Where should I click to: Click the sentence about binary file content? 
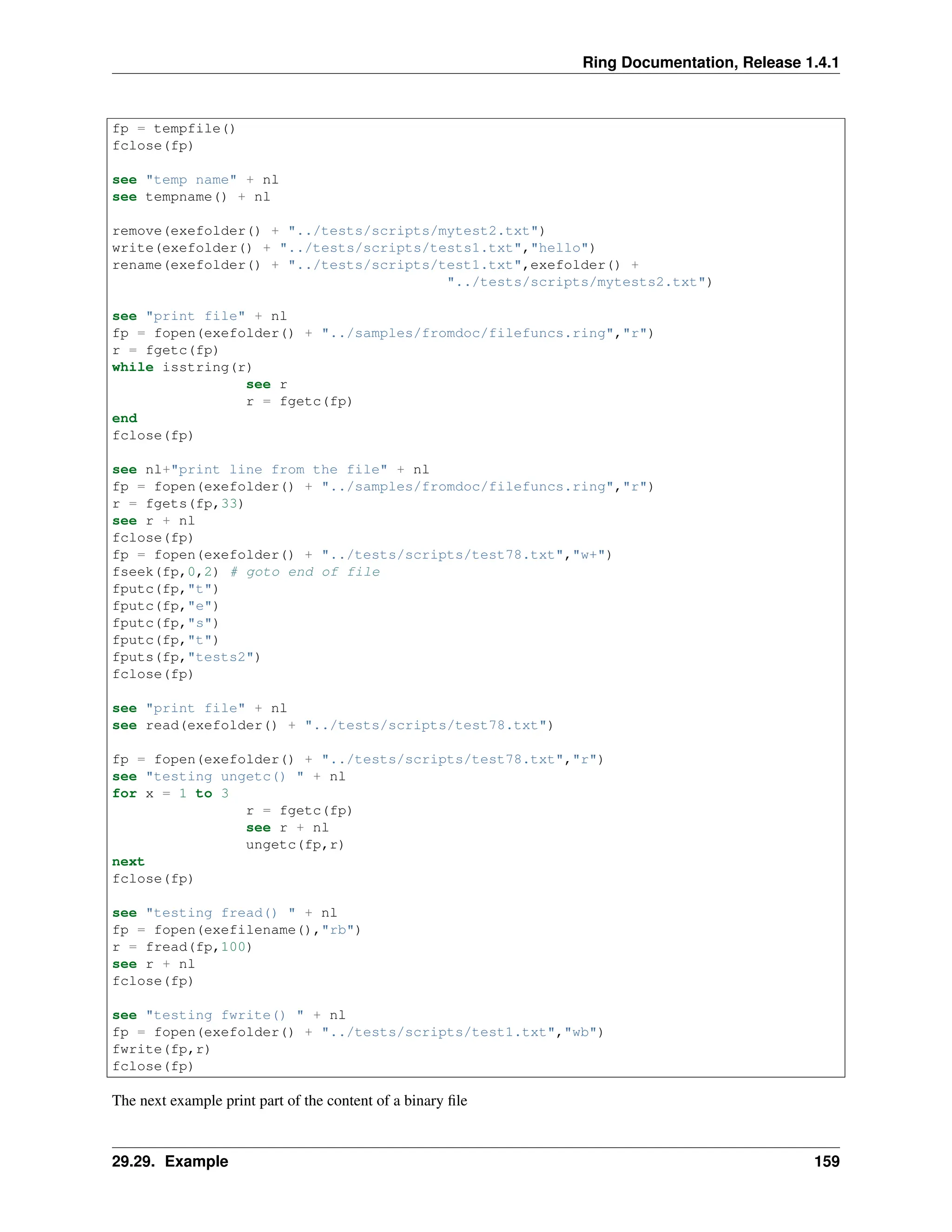pyautogui.click(x=289, y=1100)
